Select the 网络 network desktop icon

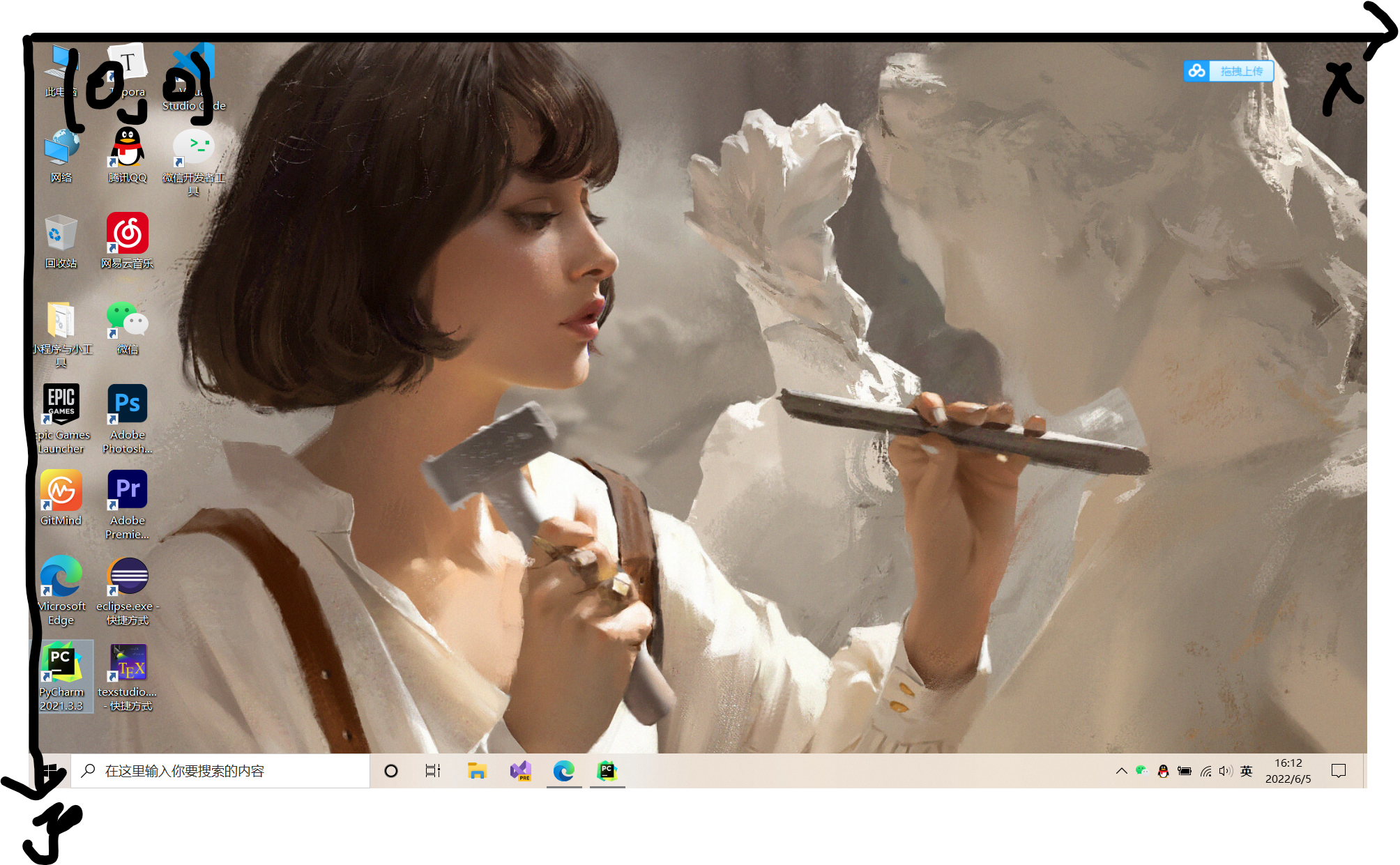61,156
